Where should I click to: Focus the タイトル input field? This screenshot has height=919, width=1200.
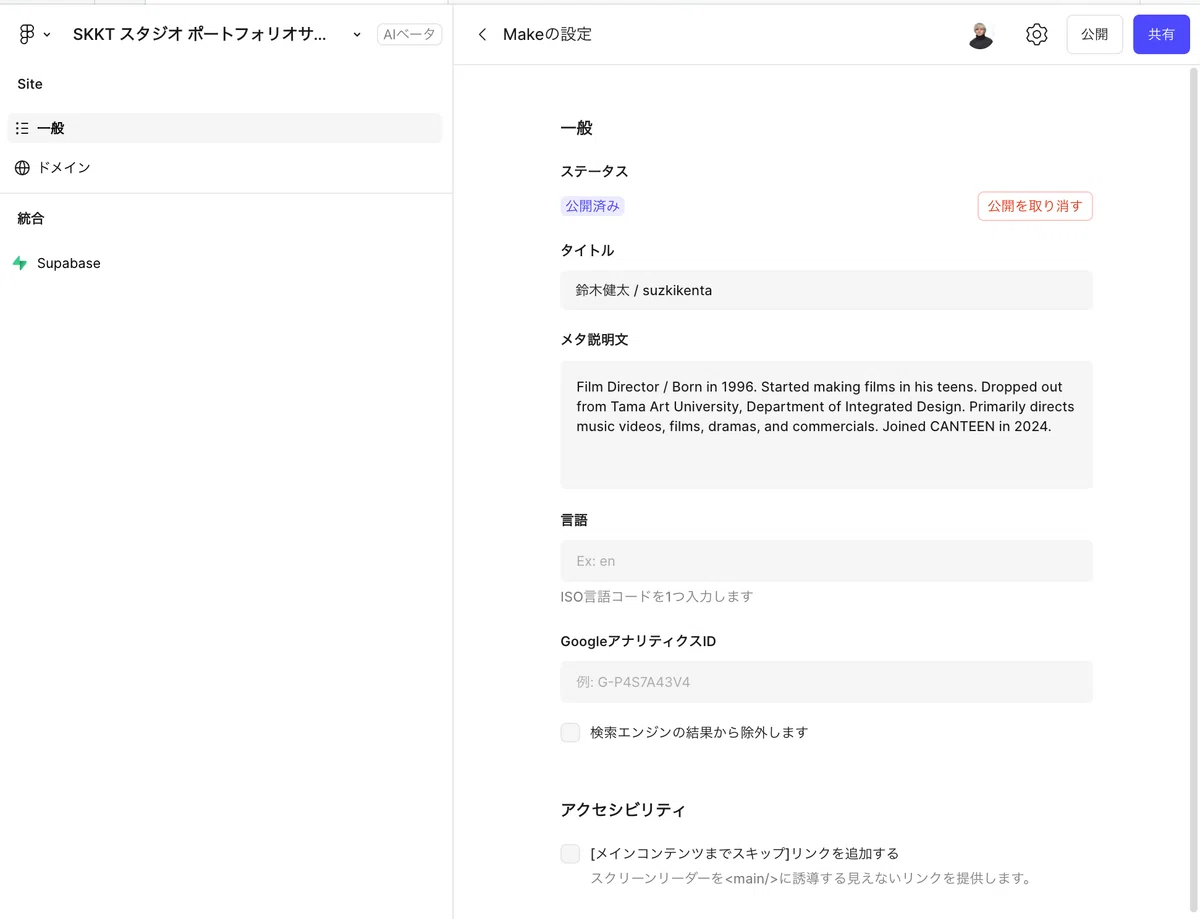pyautogui.click(x=826, y=290)
